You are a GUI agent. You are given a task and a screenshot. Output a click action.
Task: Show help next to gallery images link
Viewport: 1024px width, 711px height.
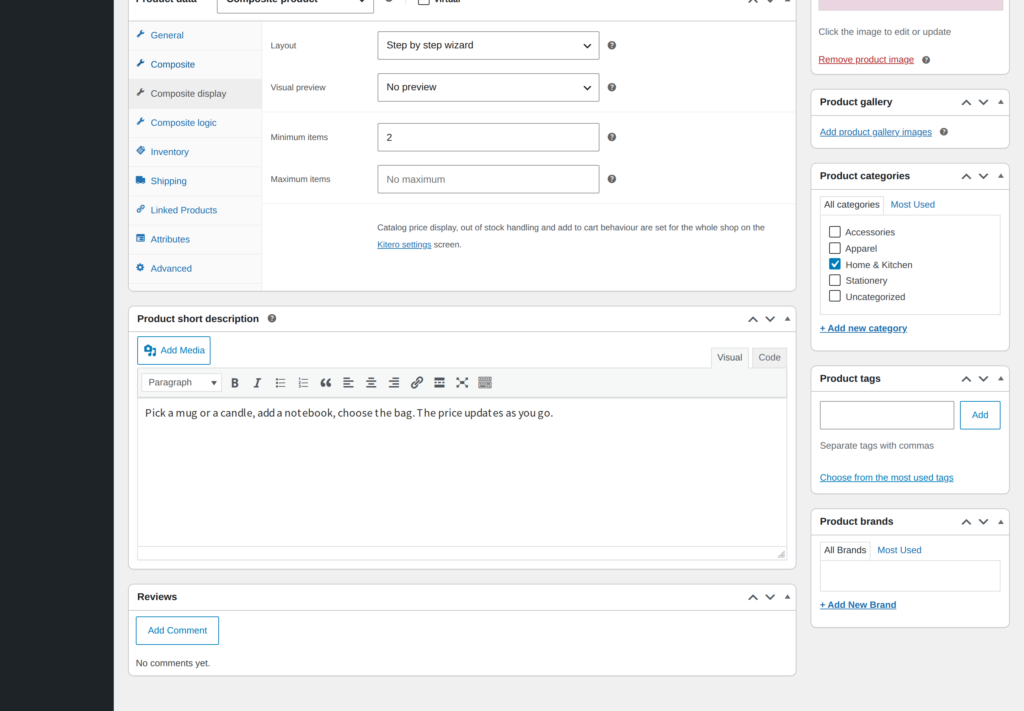944,132
